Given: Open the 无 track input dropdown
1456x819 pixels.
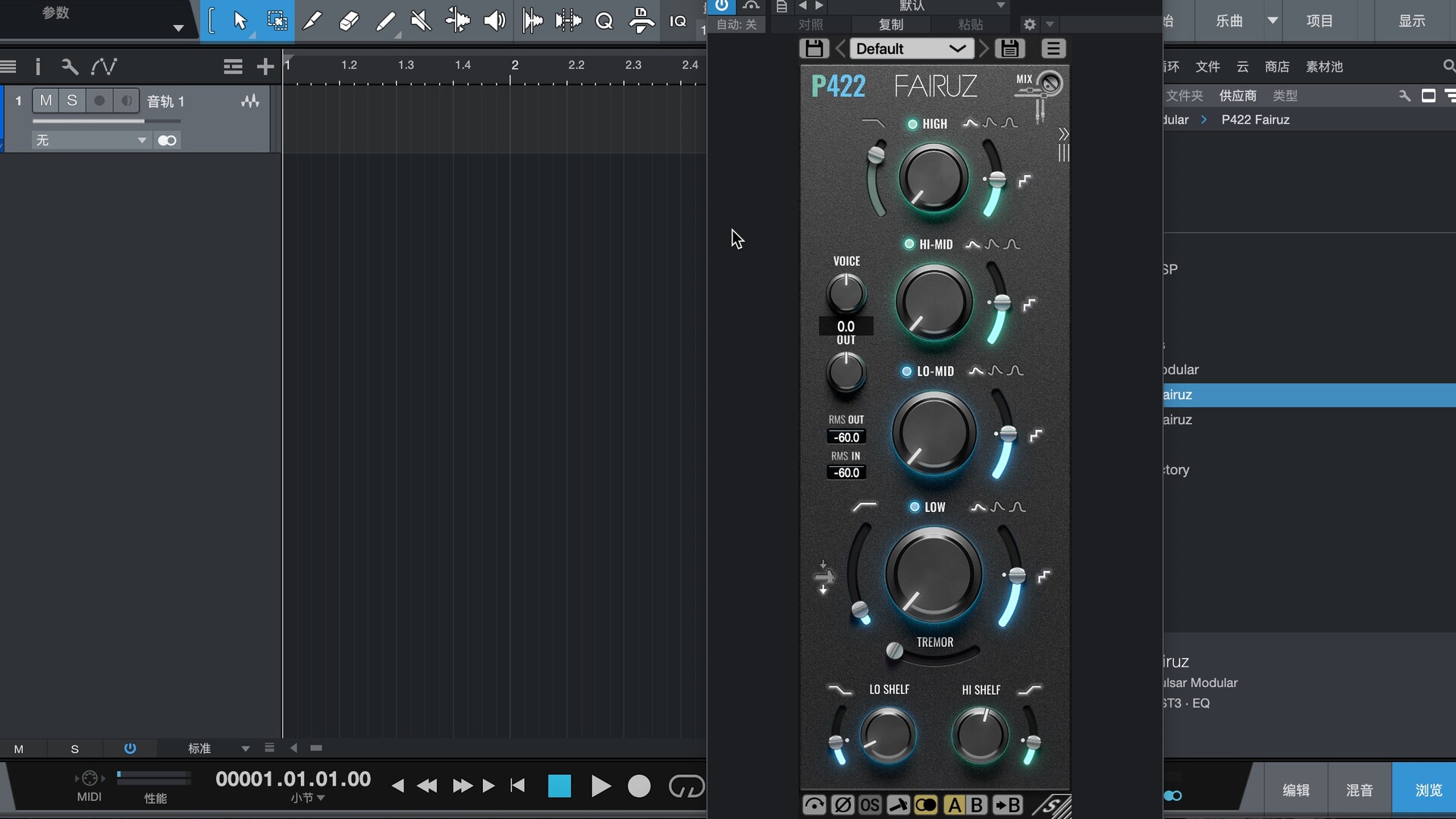Looking at the screenshot, I should click(91, 140).
